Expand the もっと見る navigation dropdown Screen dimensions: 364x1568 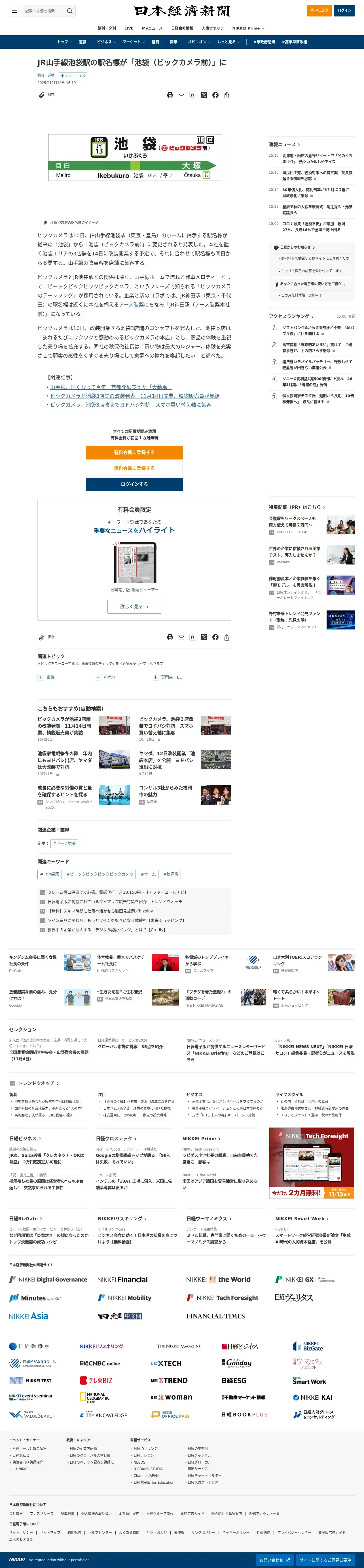pos(228,42)
